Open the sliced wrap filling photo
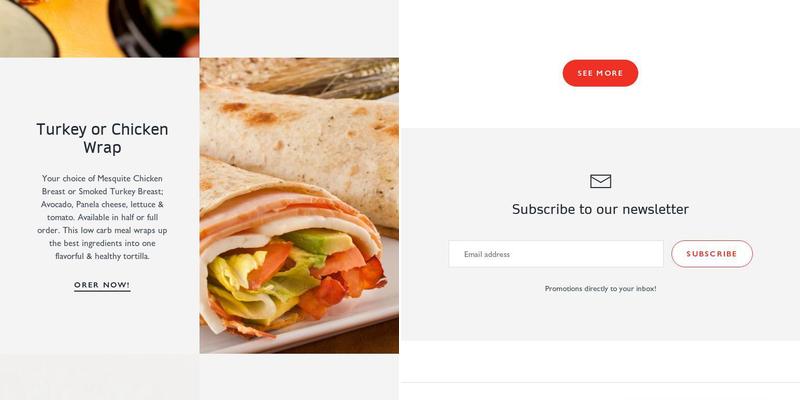The width and height of the screenshot is (800, 400). [x=299, y=206]
